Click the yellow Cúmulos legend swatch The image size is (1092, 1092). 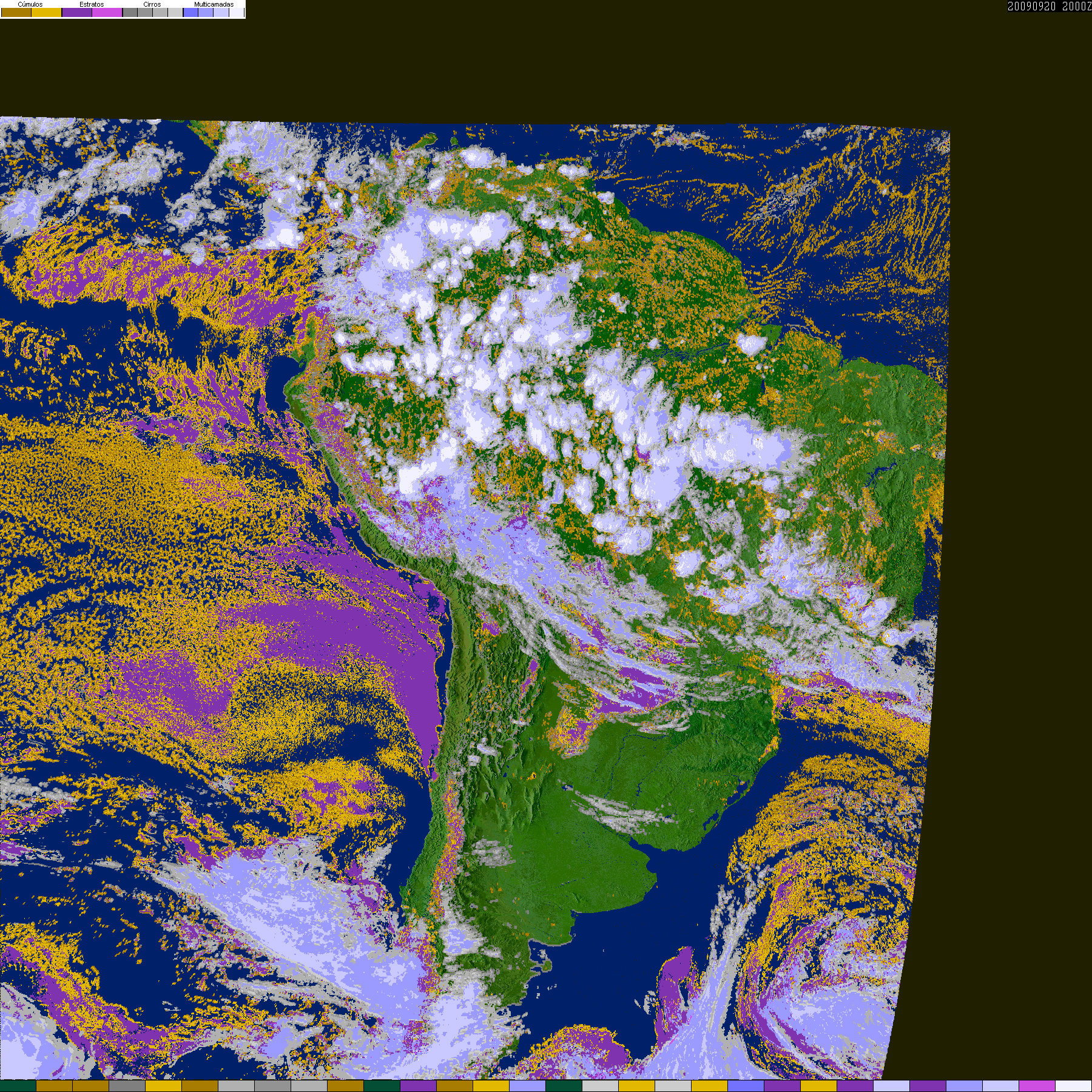click(x=47, y=12)
